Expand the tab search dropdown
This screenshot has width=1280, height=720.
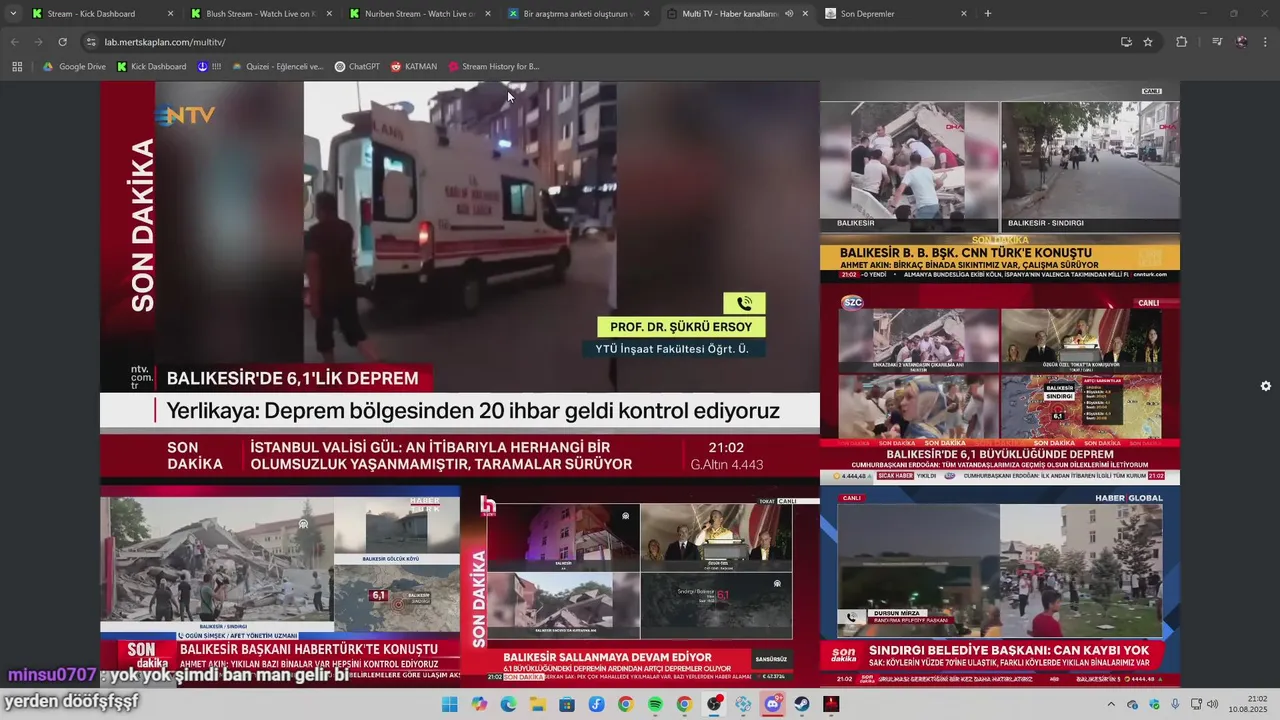13,14
